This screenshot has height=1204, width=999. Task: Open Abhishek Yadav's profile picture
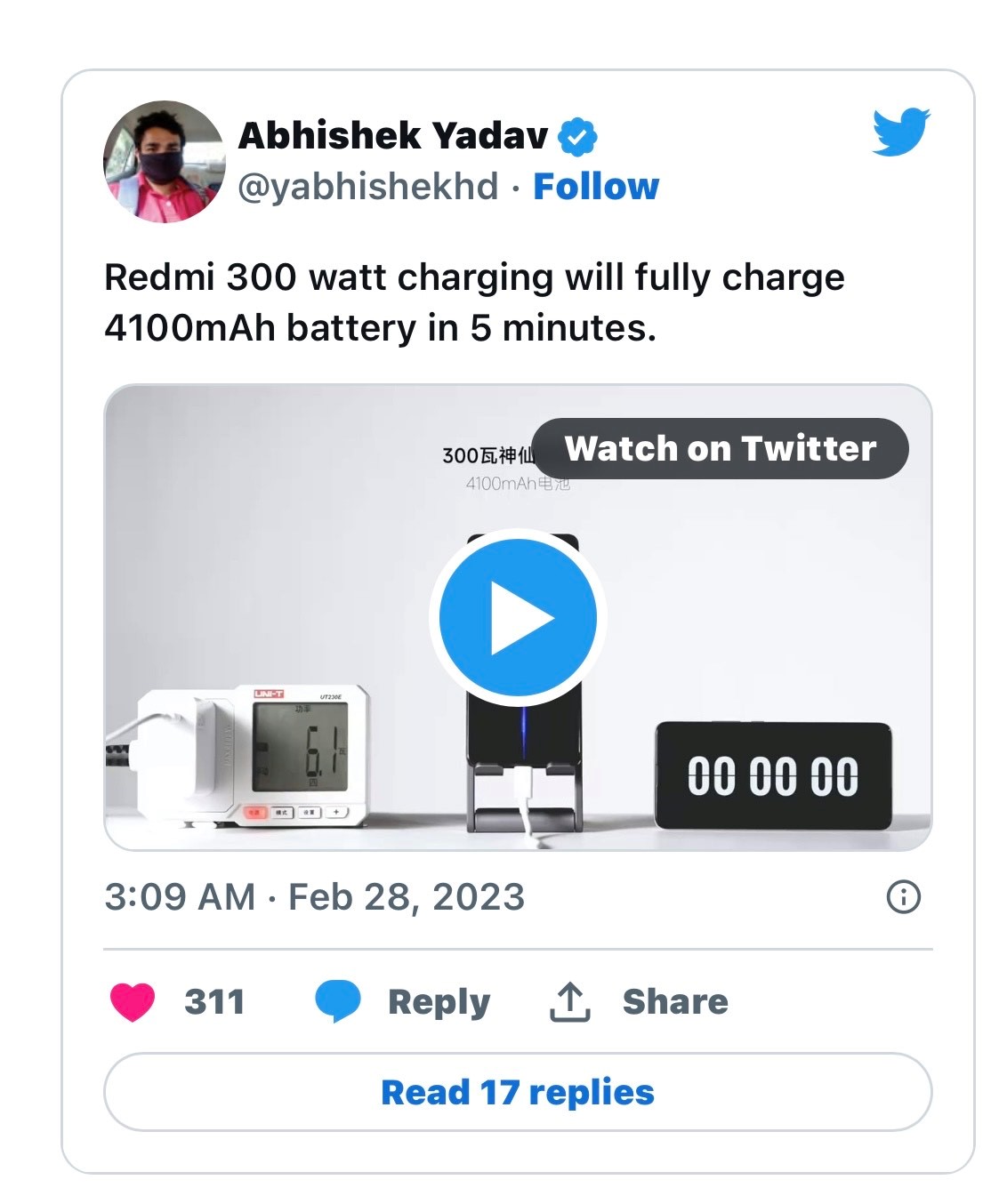pos(165,161)
